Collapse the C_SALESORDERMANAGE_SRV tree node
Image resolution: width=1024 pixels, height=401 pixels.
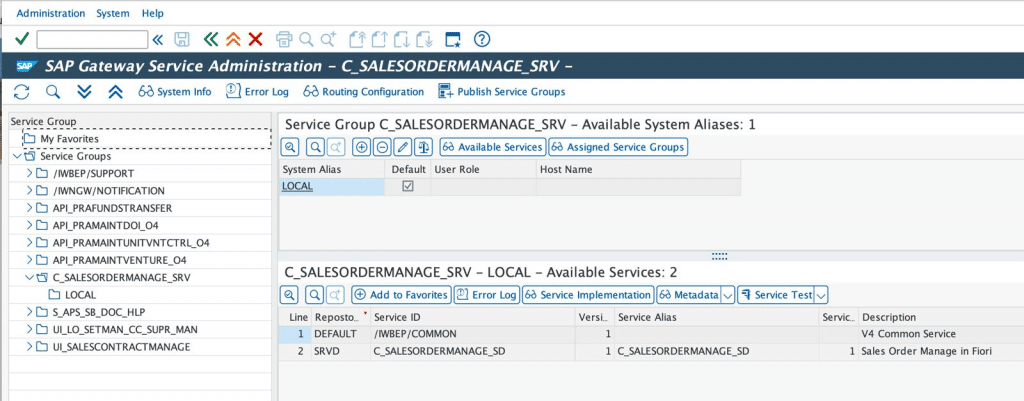pyautogui.click(x=29, y=277)
